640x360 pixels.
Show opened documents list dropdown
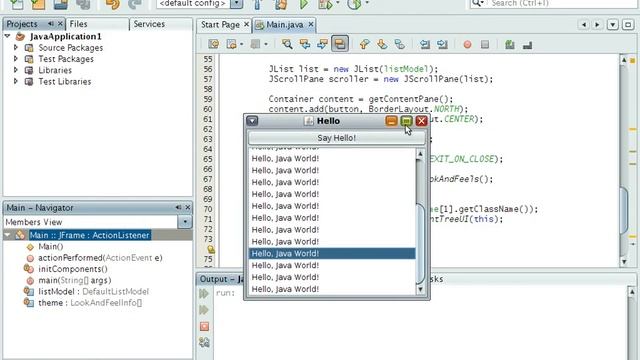(x=613, y=24)
